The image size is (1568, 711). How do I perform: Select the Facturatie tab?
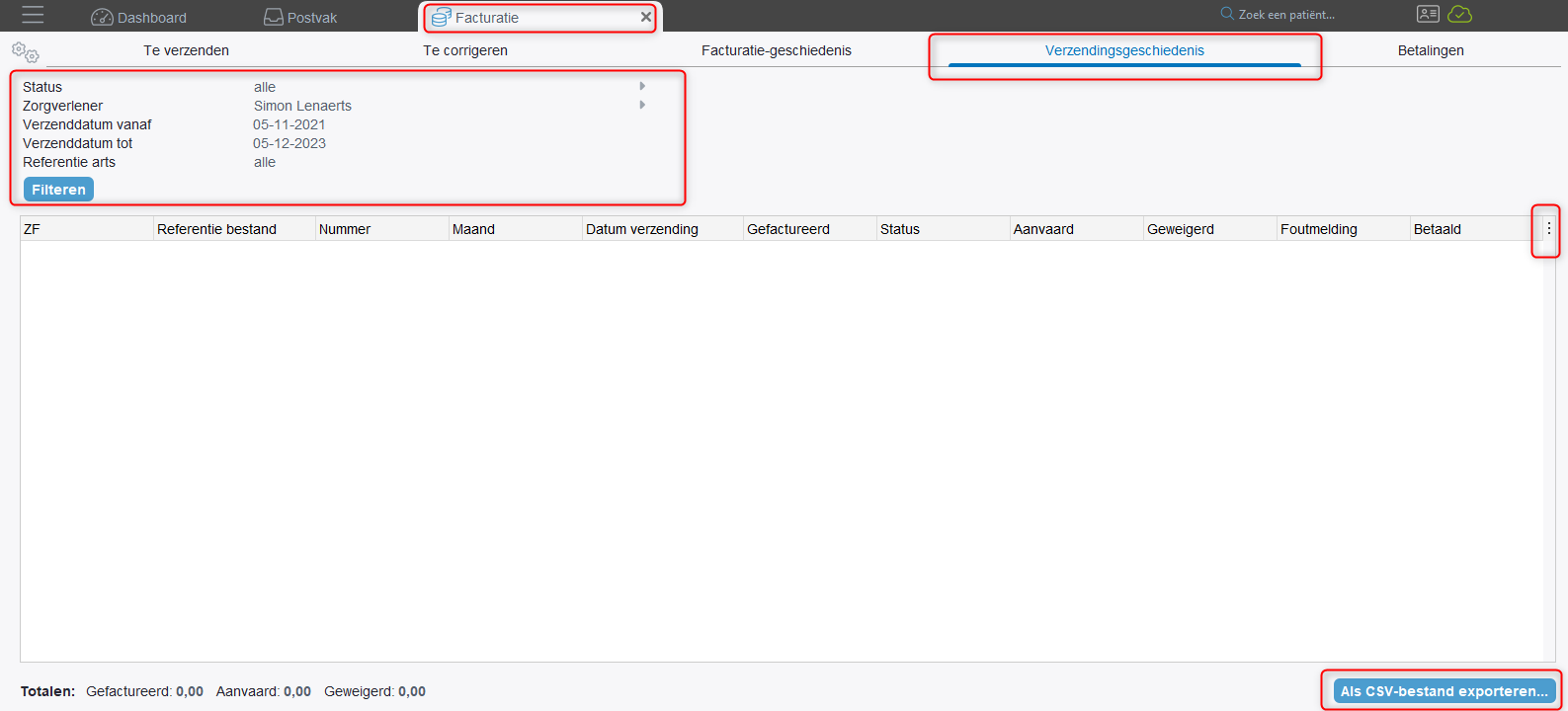coord(540,17)
